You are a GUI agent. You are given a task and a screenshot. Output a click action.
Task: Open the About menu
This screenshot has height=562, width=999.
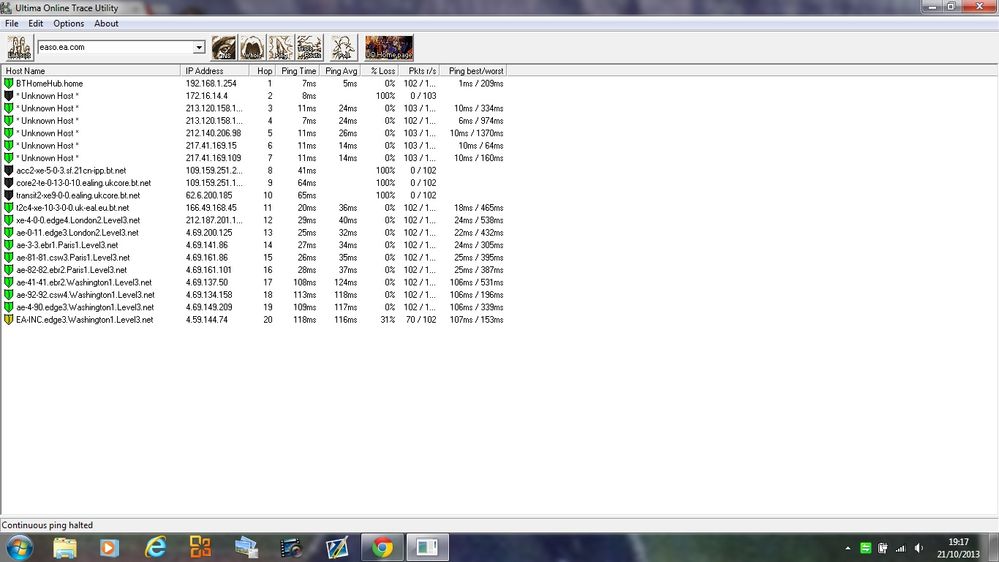click(x=106, y=24)
